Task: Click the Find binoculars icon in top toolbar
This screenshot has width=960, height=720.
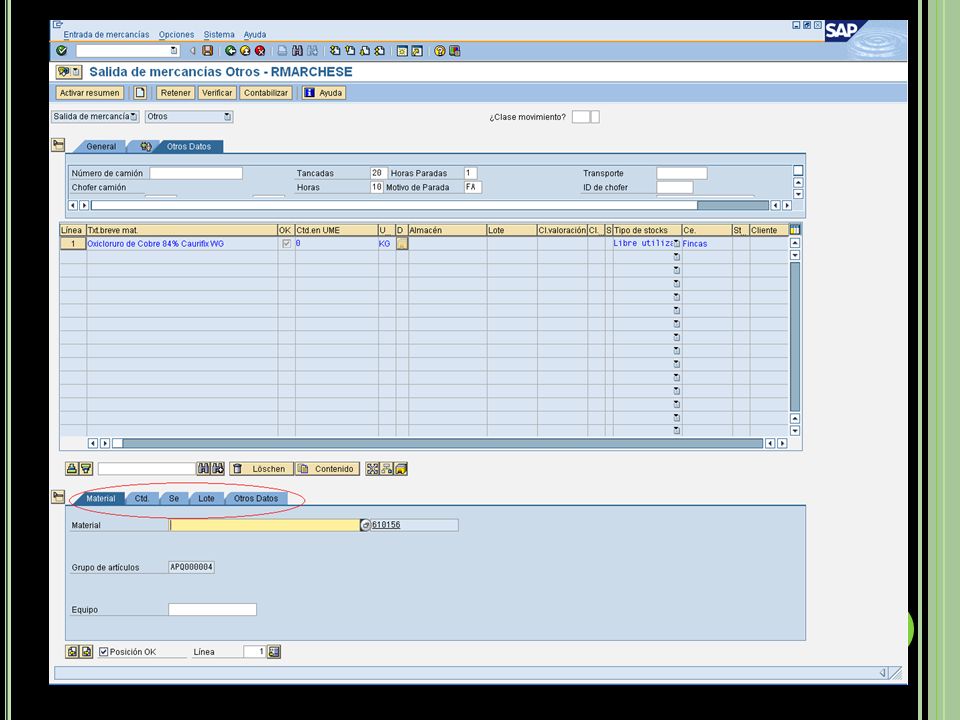Action: coord(298,51)
